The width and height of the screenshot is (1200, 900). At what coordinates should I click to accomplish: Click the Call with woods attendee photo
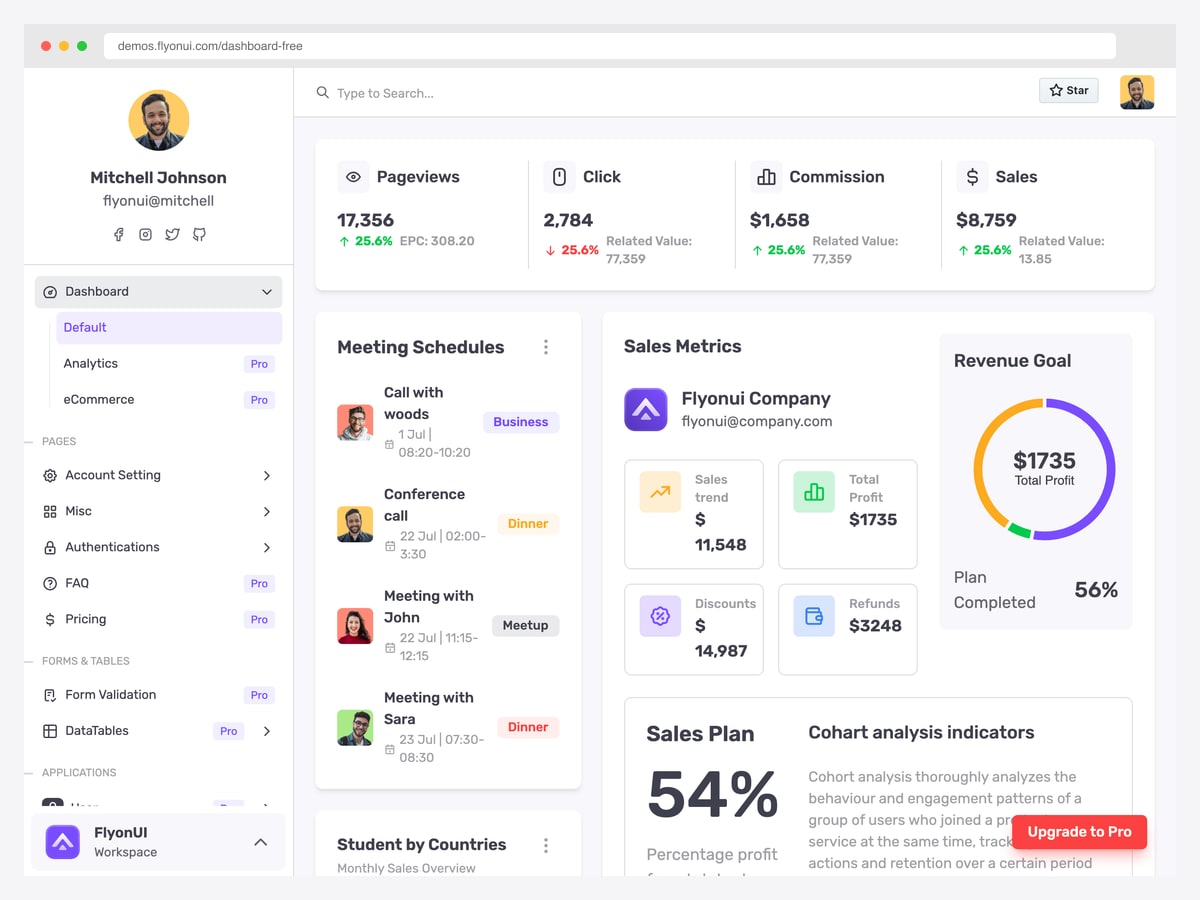[355, 422]
